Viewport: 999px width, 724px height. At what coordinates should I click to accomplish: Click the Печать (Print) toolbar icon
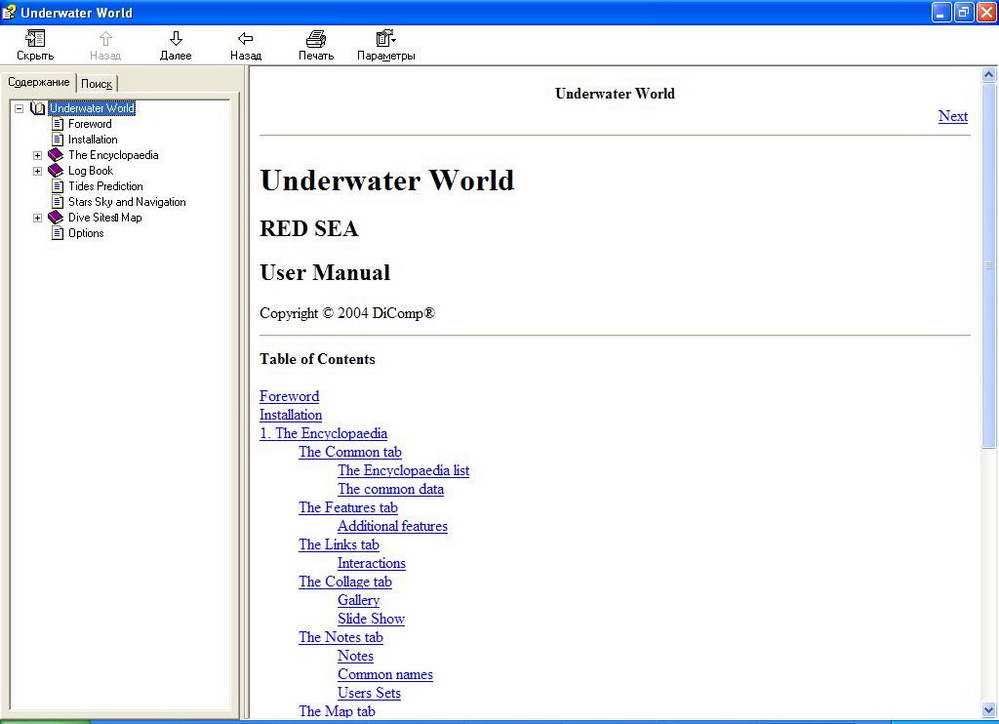pos(316,39)
